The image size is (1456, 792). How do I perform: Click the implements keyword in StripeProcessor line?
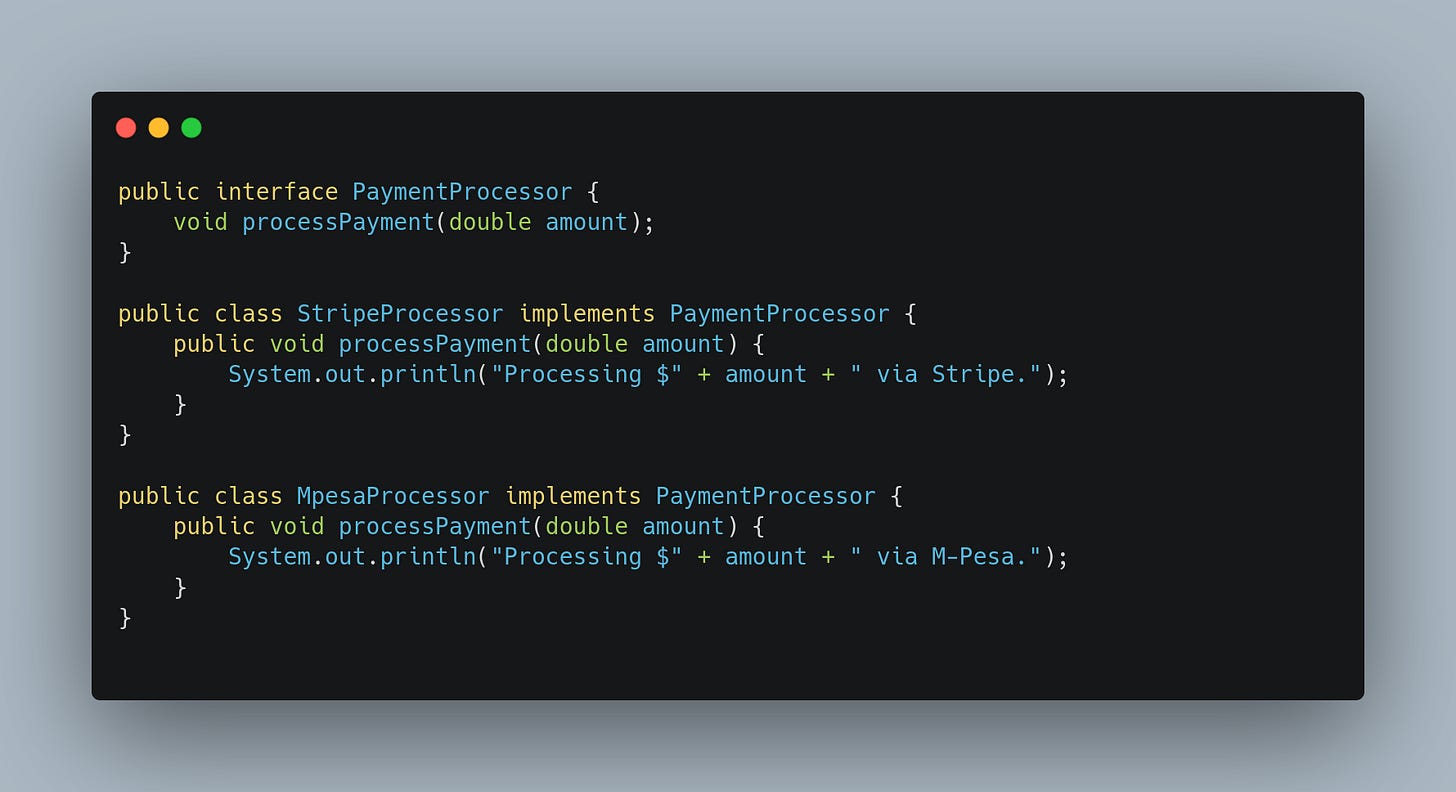(587, 313)
